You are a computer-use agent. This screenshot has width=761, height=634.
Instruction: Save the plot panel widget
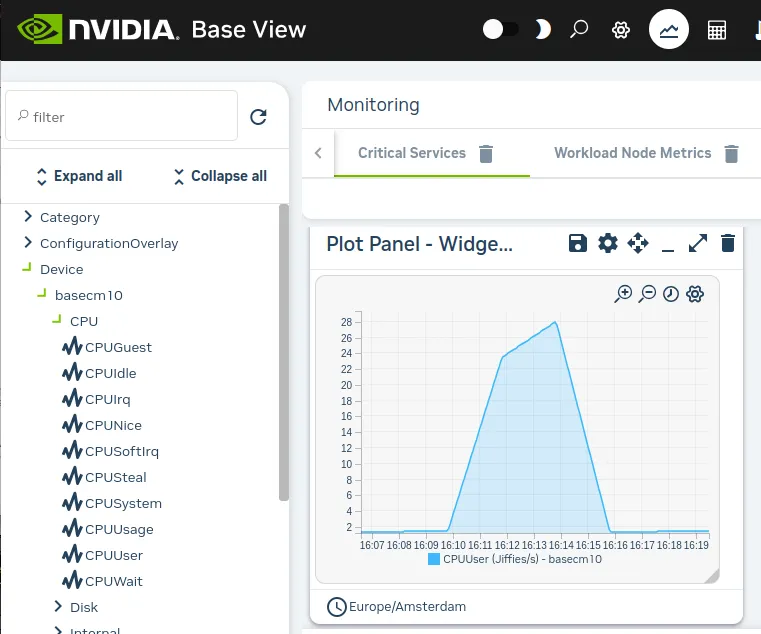[x=578, y=243]
